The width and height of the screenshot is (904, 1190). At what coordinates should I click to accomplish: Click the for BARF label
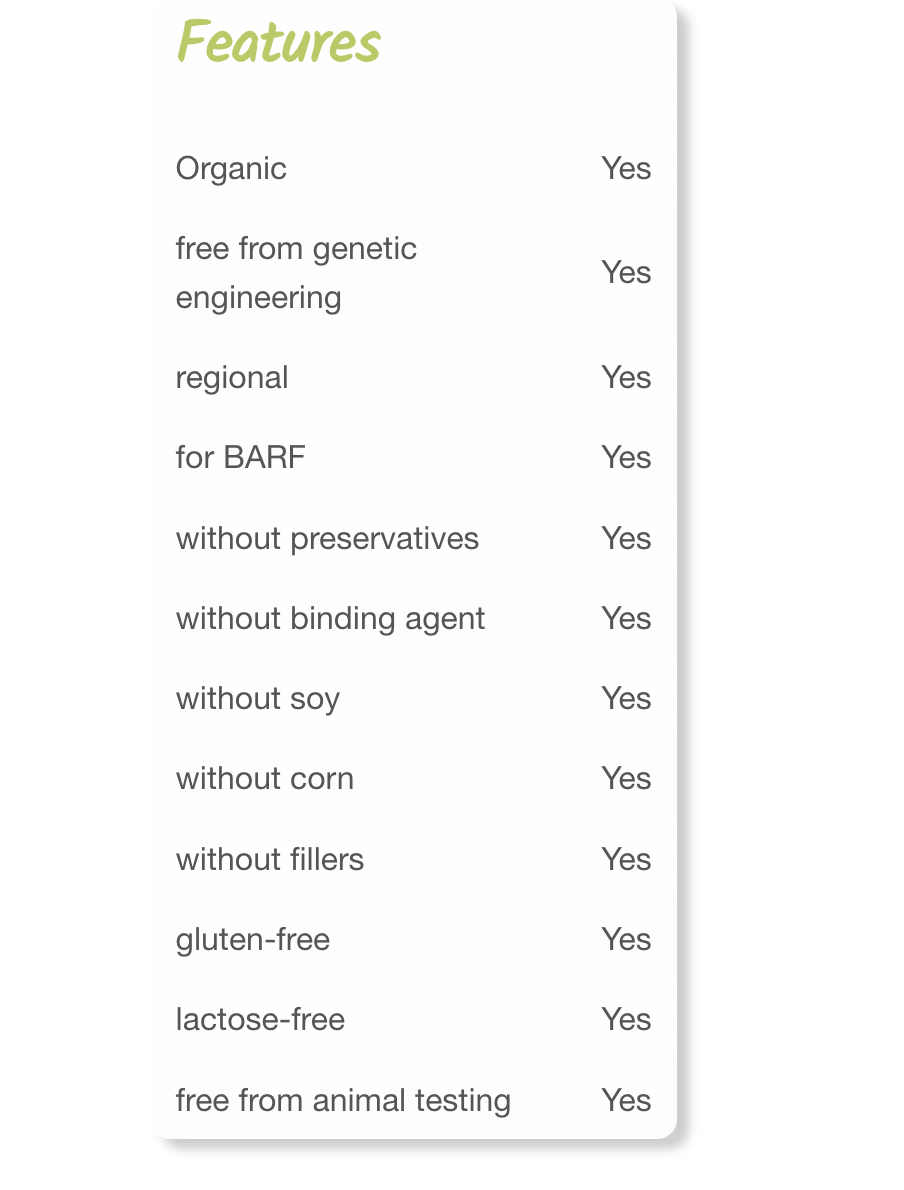pyautogui.click(x=240, y=458)
